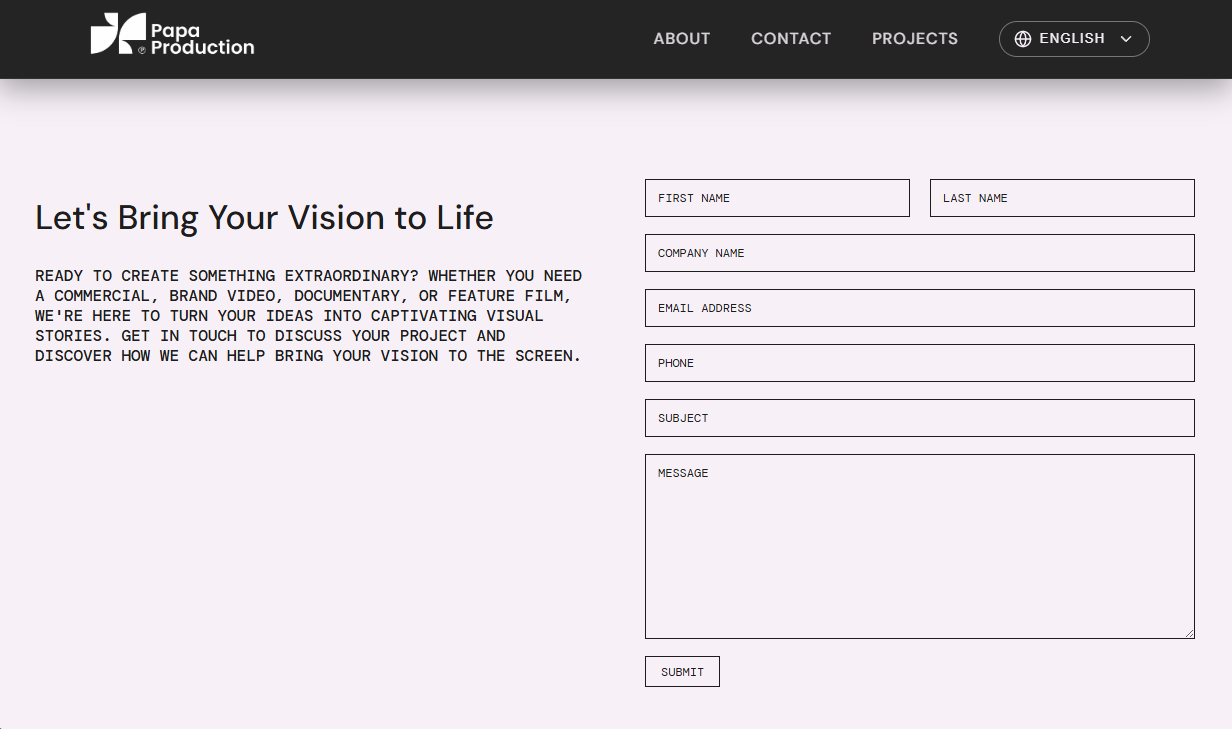1232x729 pixels.
Task: Click the message box resize handle
Action: (x=1190, y=632)
